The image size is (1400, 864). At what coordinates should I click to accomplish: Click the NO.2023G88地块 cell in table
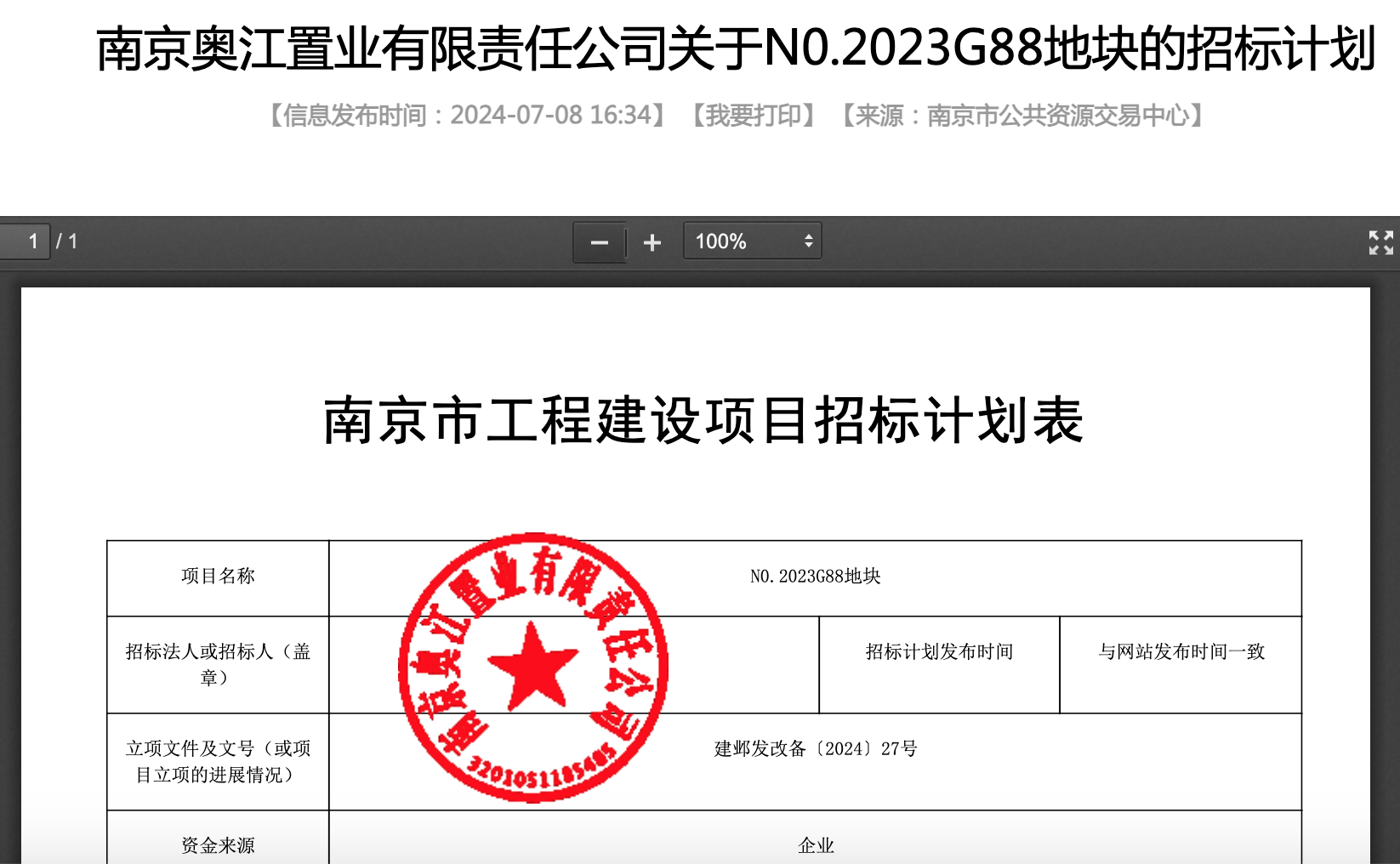coord(815,577)
